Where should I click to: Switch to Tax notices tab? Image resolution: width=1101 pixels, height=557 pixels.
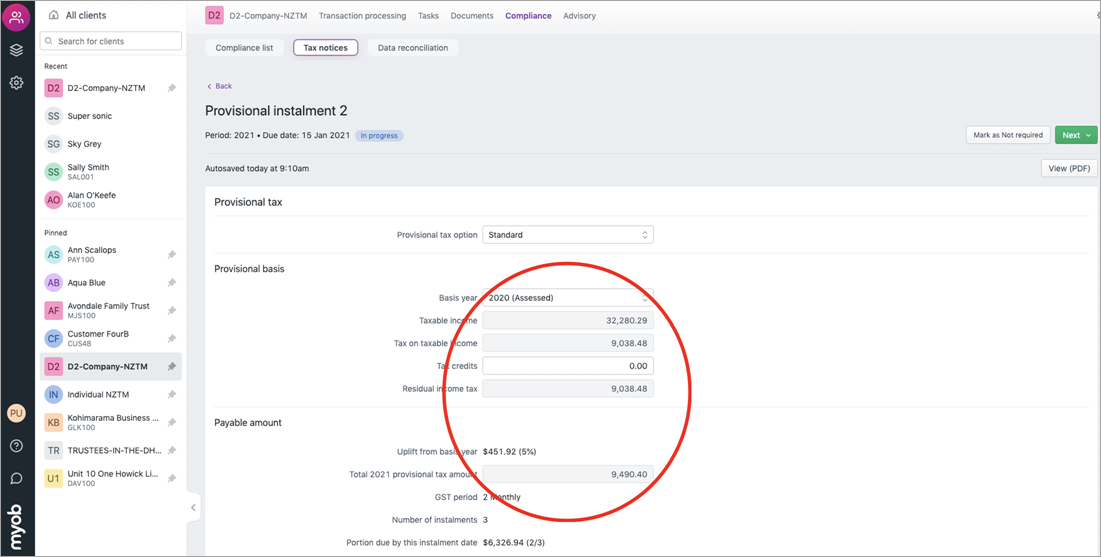(x=326, y=48)
